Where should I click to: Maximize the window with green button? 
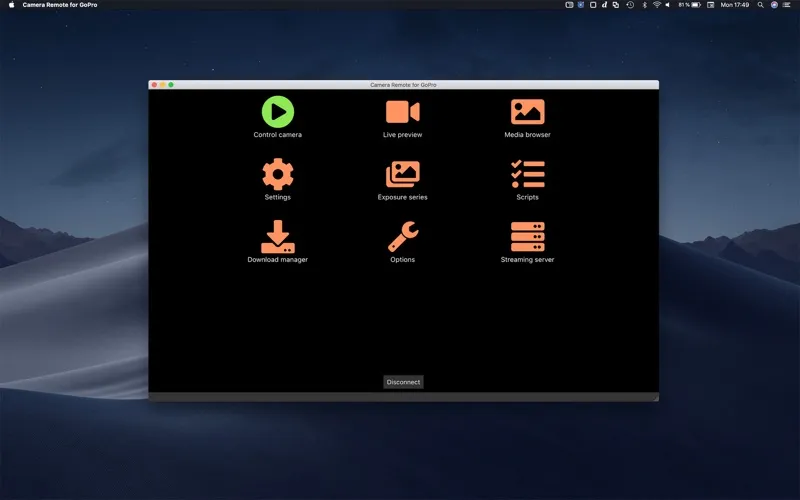coord(171,85)
